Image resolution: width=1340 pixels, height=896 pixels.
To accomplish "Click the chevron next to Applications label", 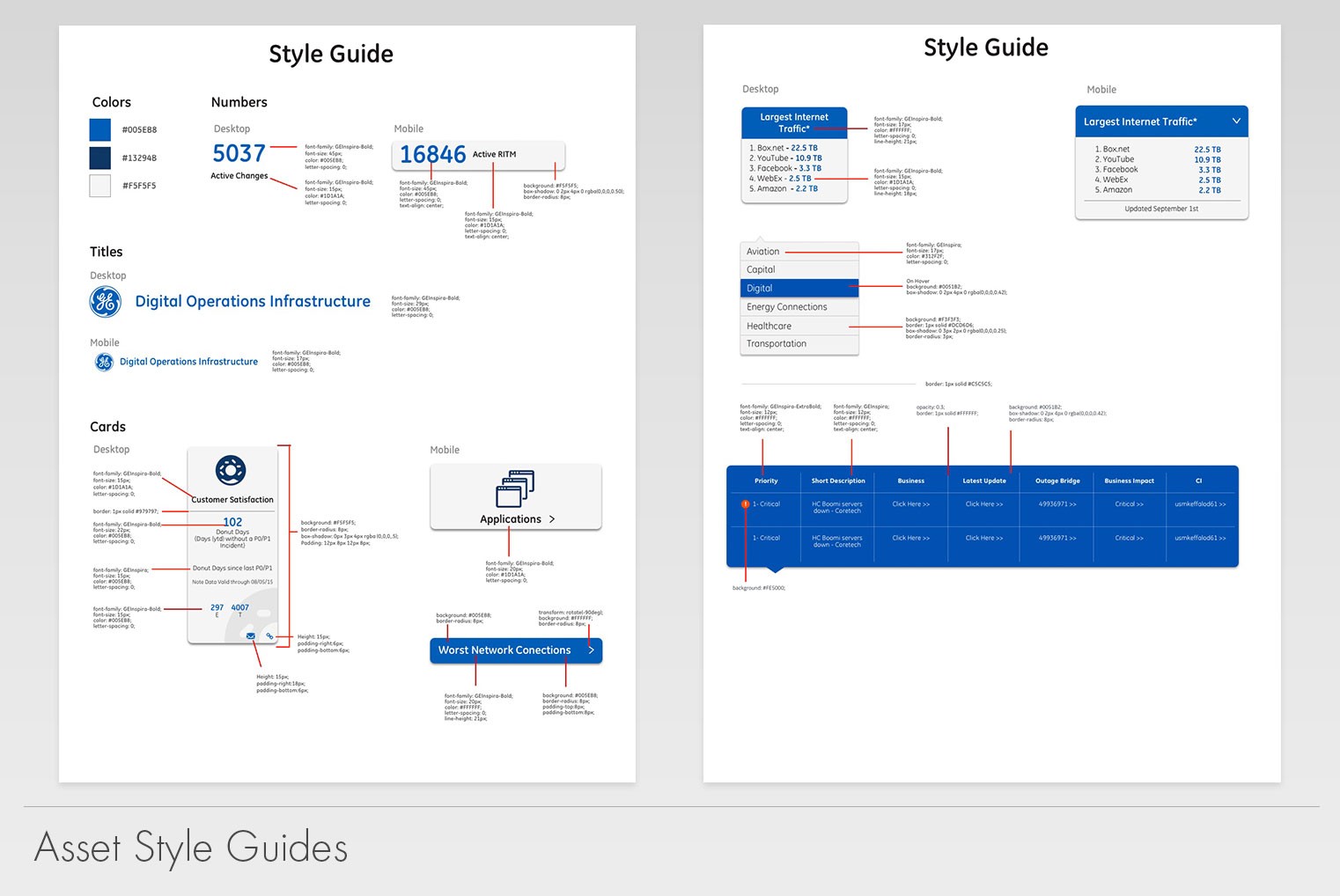I will 552,519.
